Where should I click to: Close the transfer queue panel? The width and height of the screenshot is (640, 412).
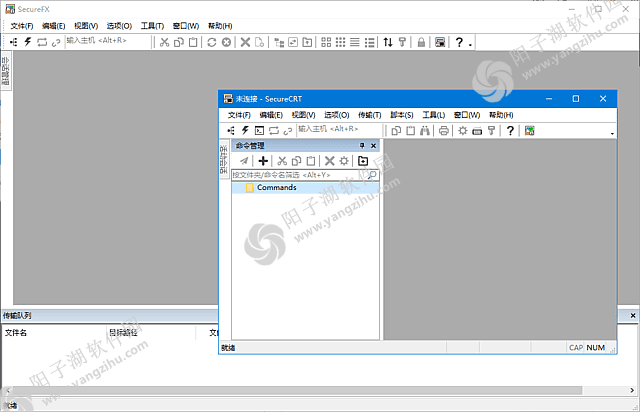(x=633, y=316)
